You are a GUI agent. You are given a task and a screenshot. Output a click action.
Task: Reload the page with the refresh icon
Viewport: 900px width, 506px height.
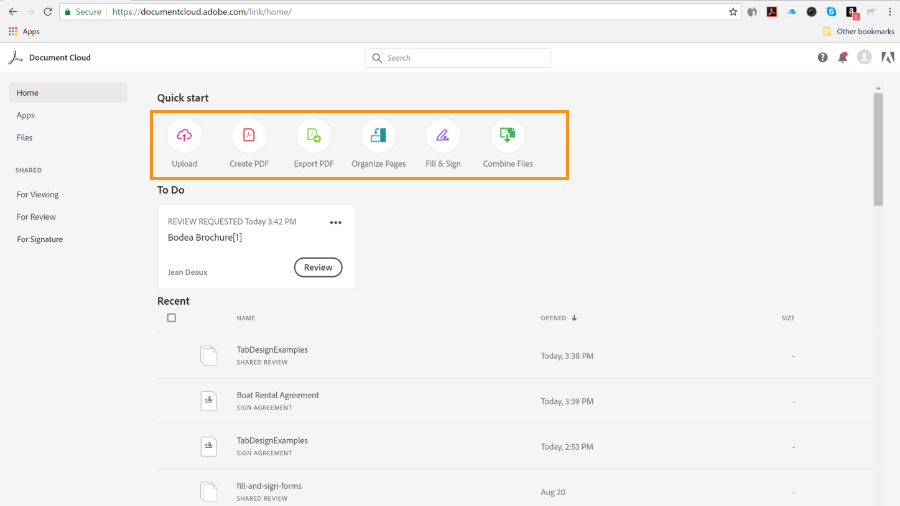click(48, 11)
